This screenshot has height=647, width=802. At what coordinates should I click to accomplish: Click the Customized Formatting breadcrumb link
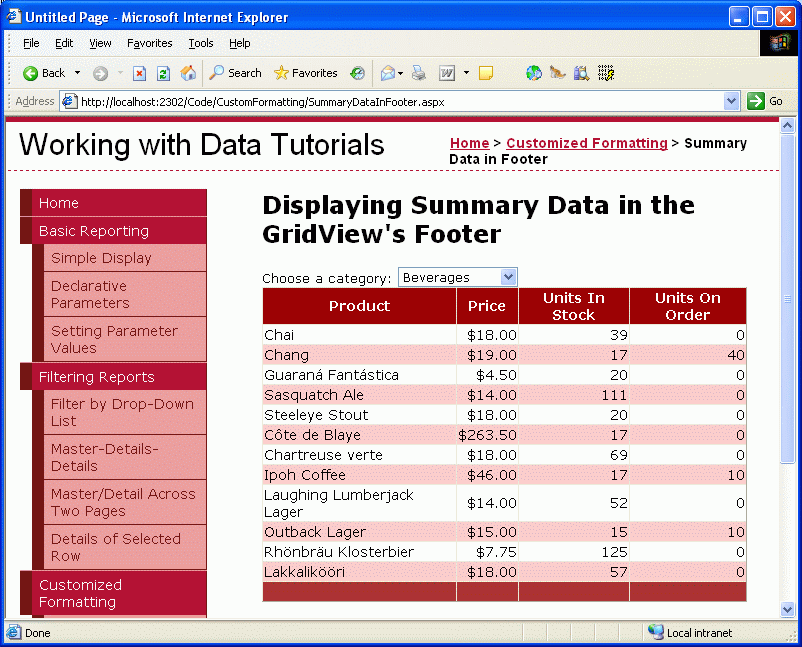click(x=586, y=143)
